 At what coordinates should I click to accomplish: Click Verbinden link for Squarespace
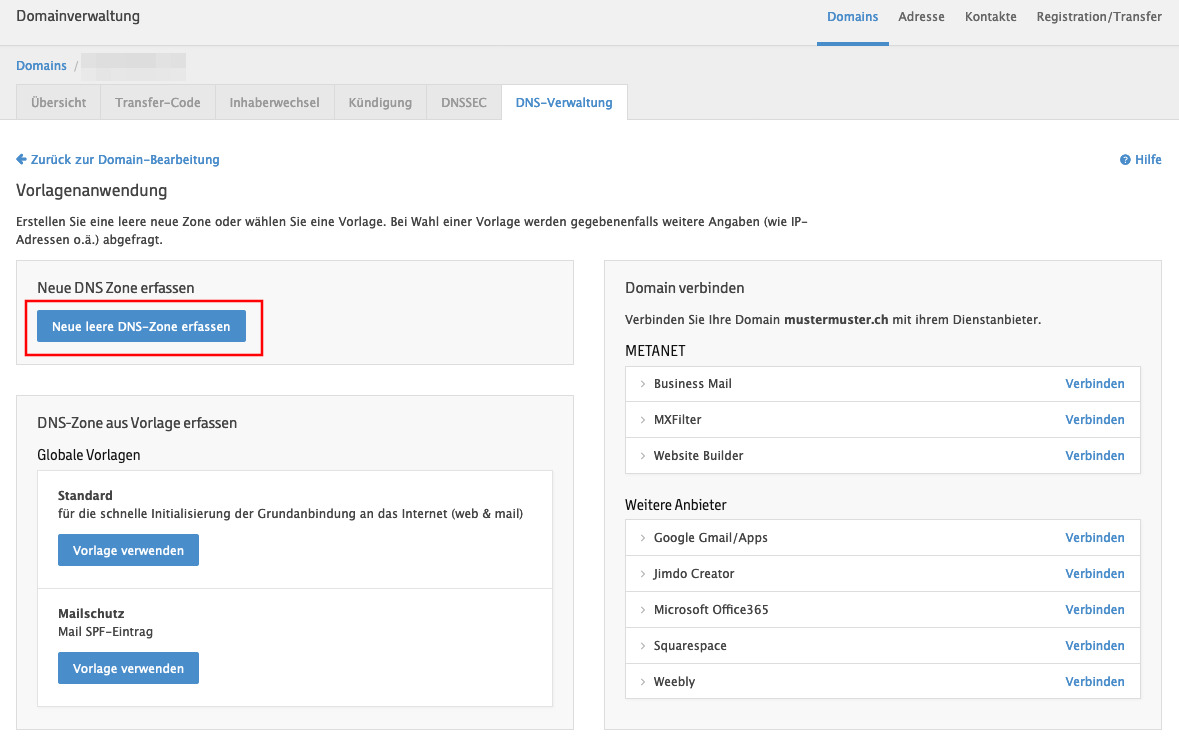click(x=1094, y=646)
